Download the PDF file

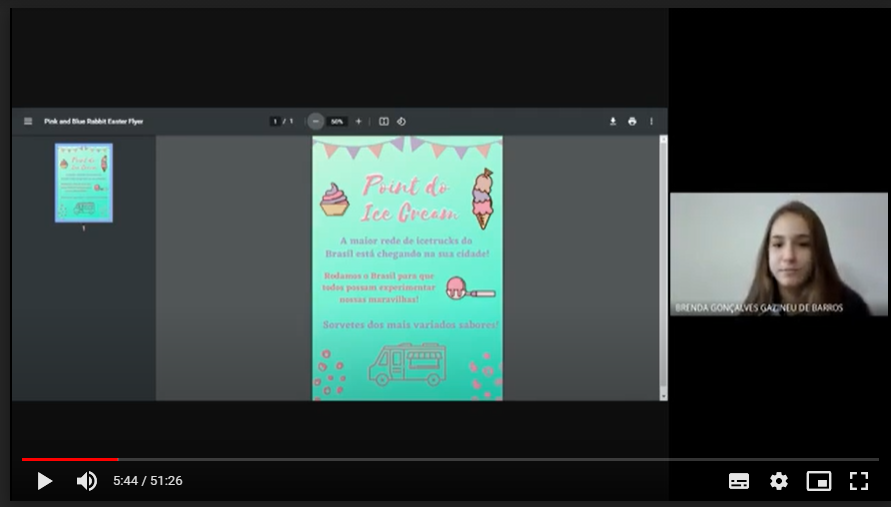pyautogui.click(x=613, y=121)
